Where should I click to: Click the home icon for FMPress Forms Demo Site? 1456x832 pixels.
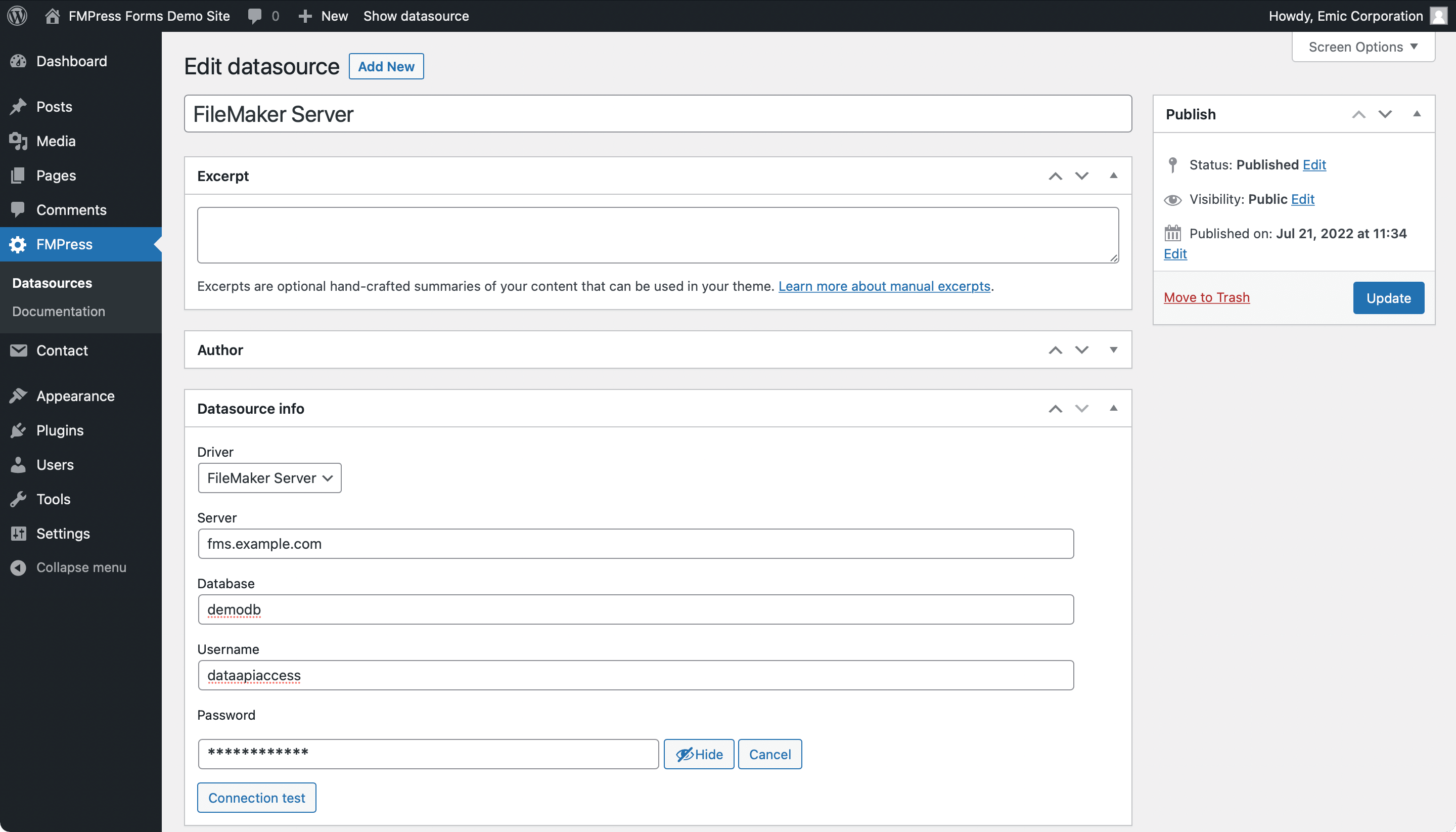[x=52, y=16]
